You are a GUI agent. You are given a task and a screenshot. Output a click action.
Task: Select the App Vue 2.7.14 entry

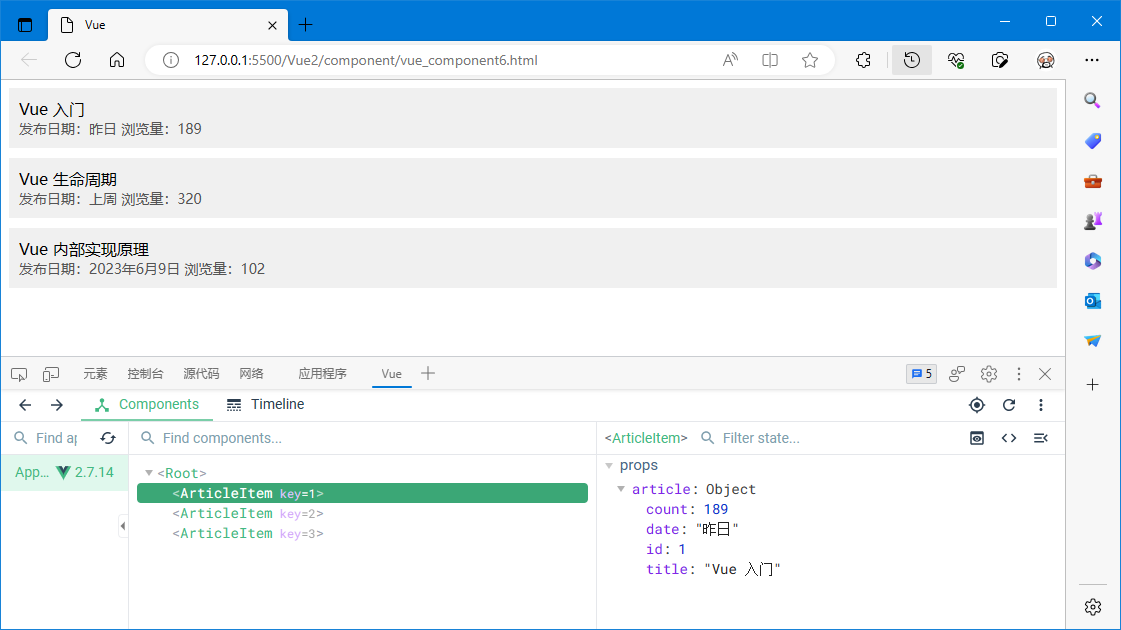point(64,473)
